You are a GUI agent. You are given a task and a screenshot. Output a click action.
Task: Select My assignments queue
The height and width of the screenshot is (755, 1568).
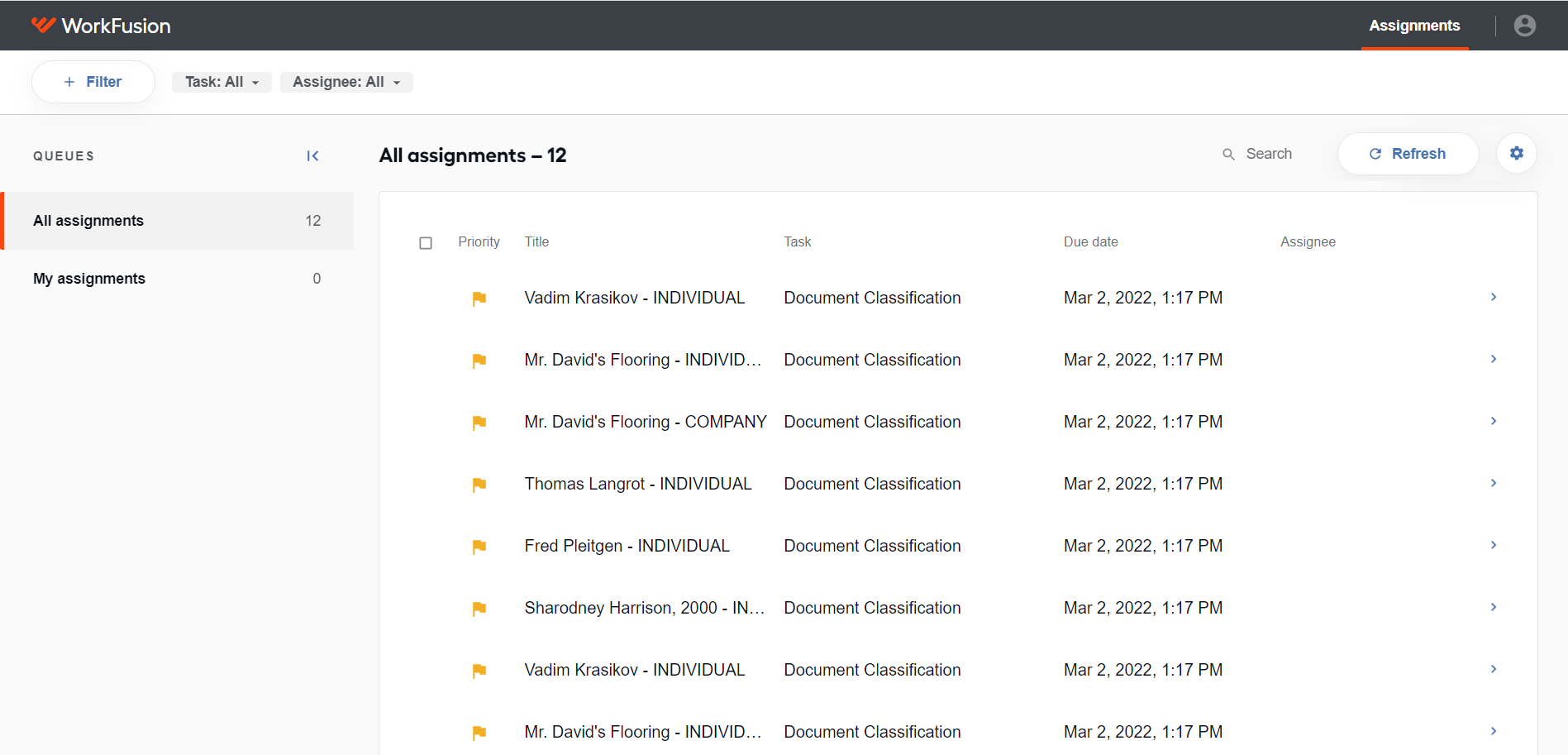point(179,279)
